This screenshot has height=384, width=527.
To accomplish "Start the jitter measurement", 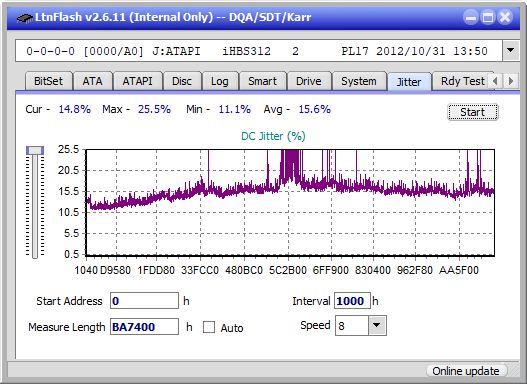I will click(x=473, y=112).
